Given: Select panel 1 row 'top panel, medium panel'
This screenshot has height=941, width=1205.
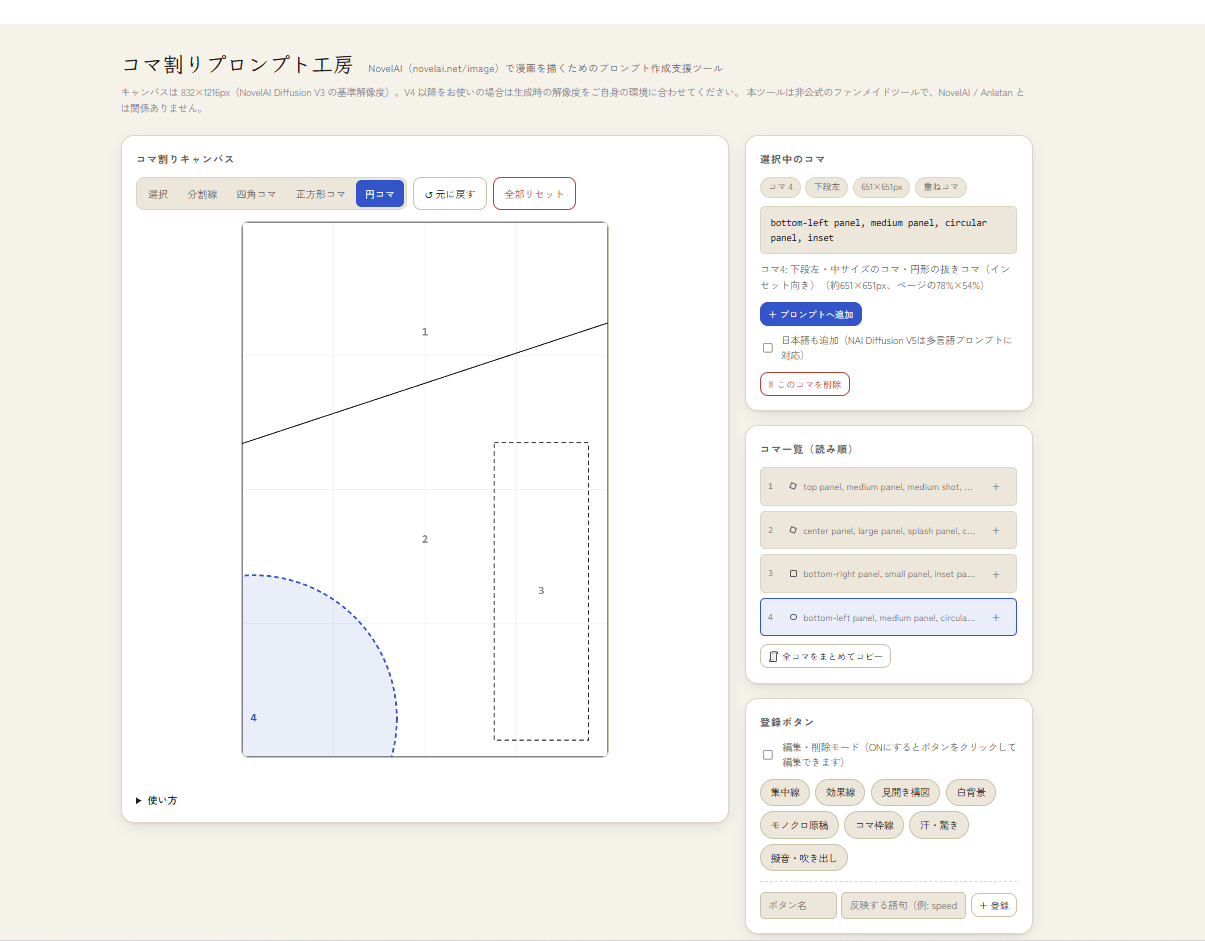Looking at the screenshot, I should coord(888,487).
